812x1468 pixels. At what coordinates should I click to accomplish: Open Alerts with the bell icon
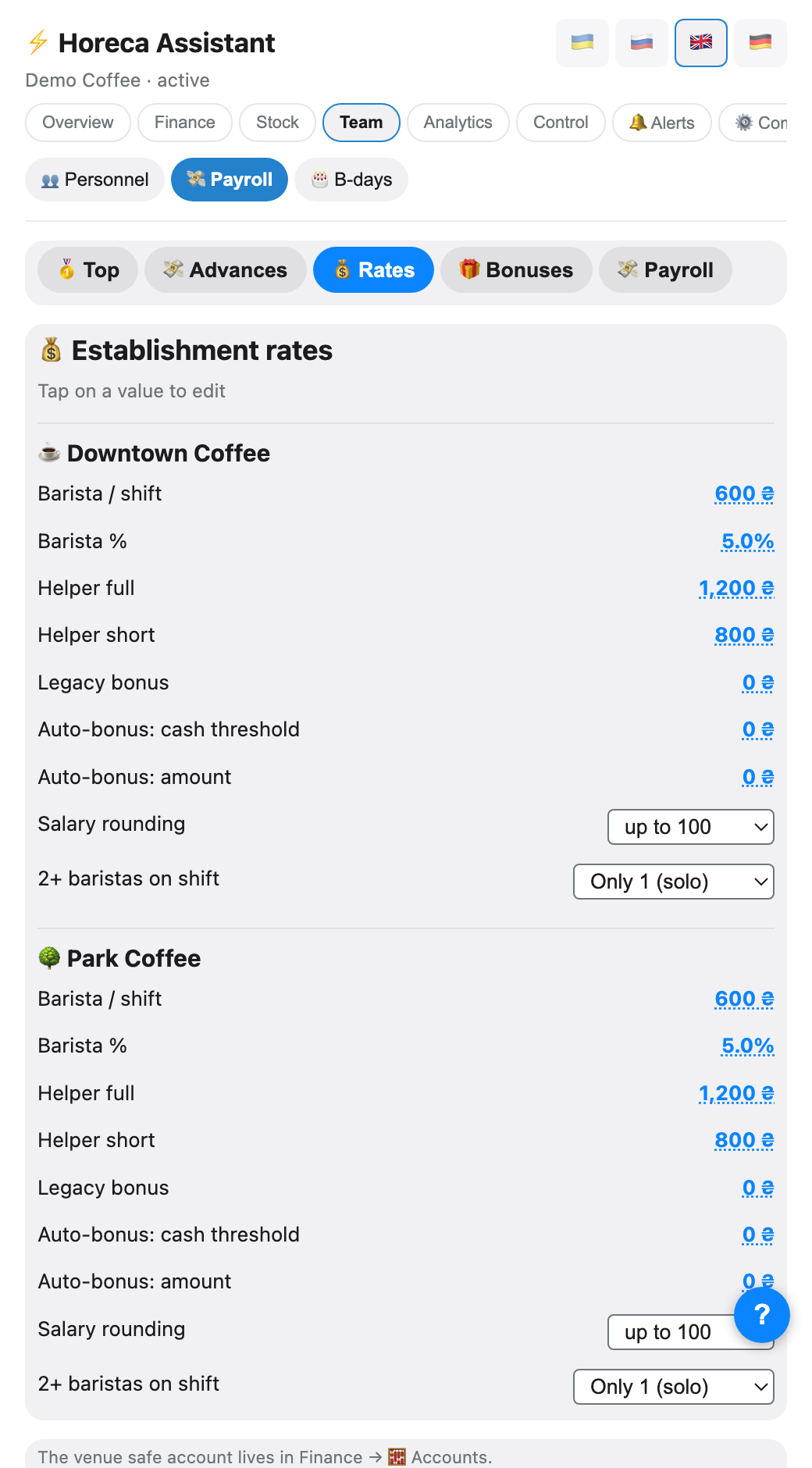tap(662, 123)
